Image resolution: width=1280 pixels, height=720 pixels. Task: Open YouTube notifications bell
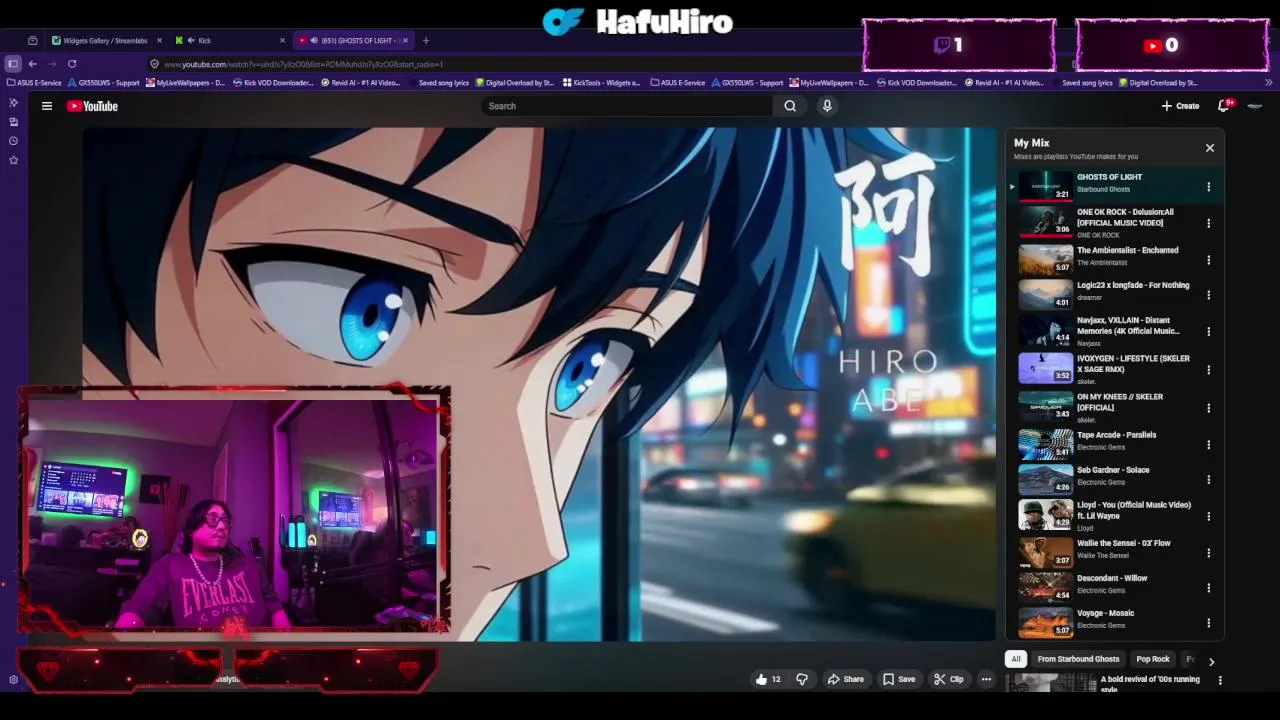(1224, 106)
